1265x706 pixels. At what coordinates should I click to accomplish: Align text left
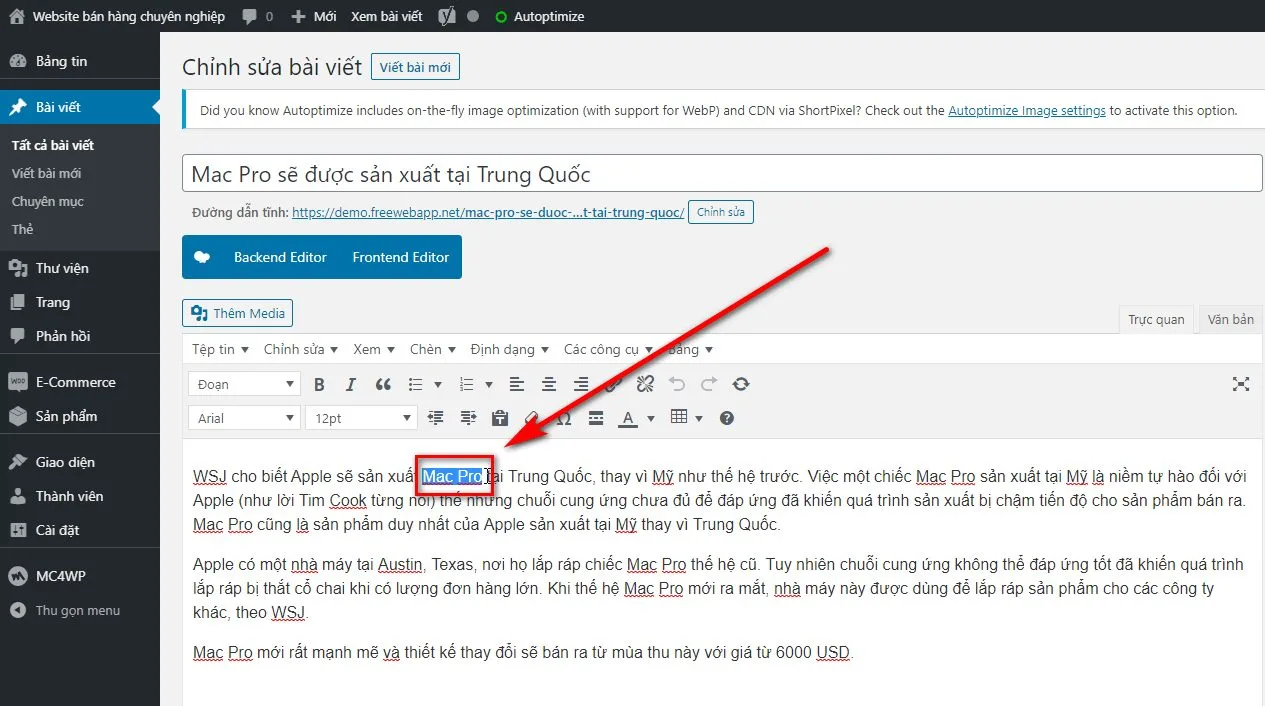tap(517, 384)
